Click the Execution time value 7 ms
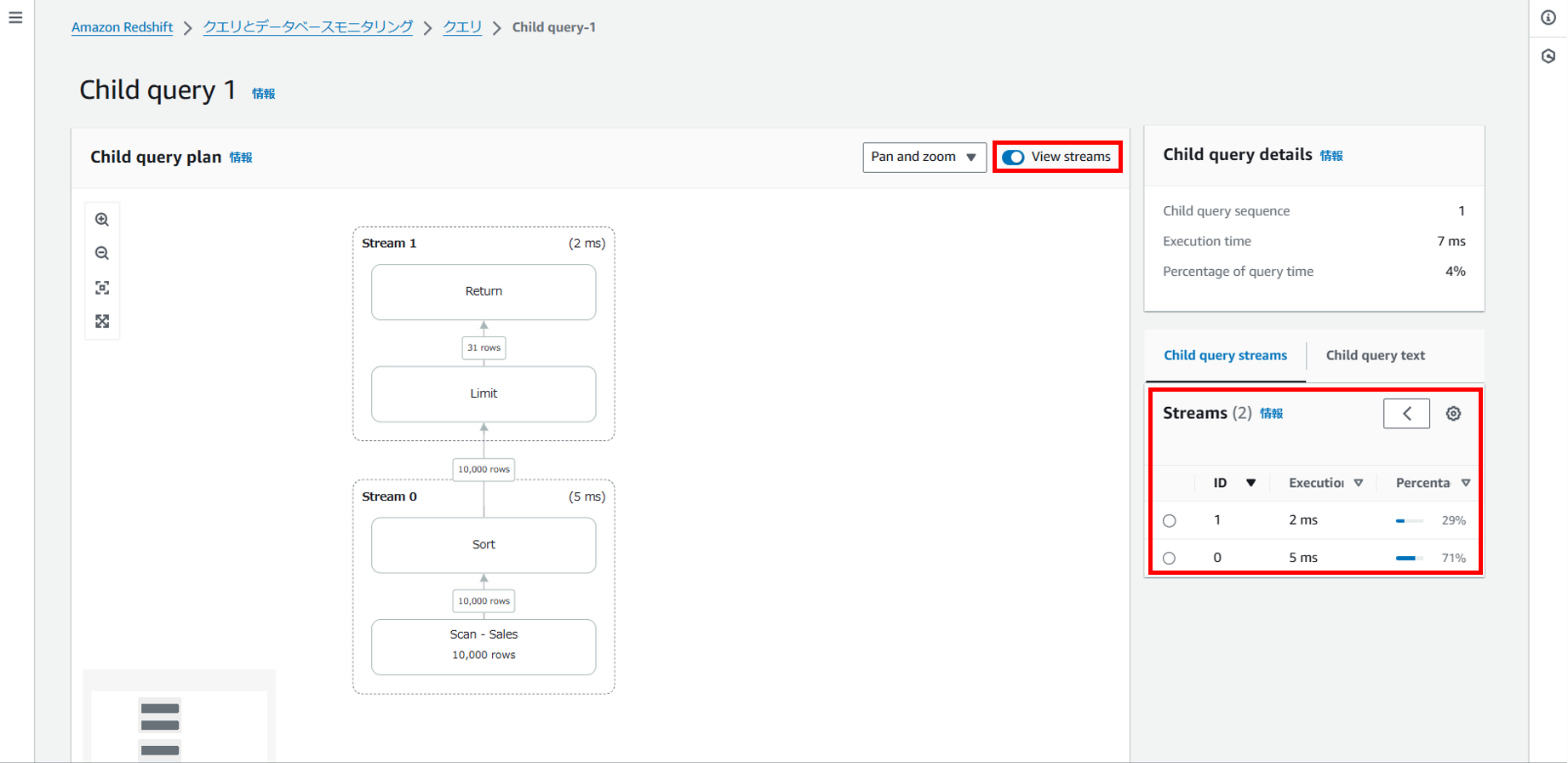1568x763 pixels. tap(1451, 242)
